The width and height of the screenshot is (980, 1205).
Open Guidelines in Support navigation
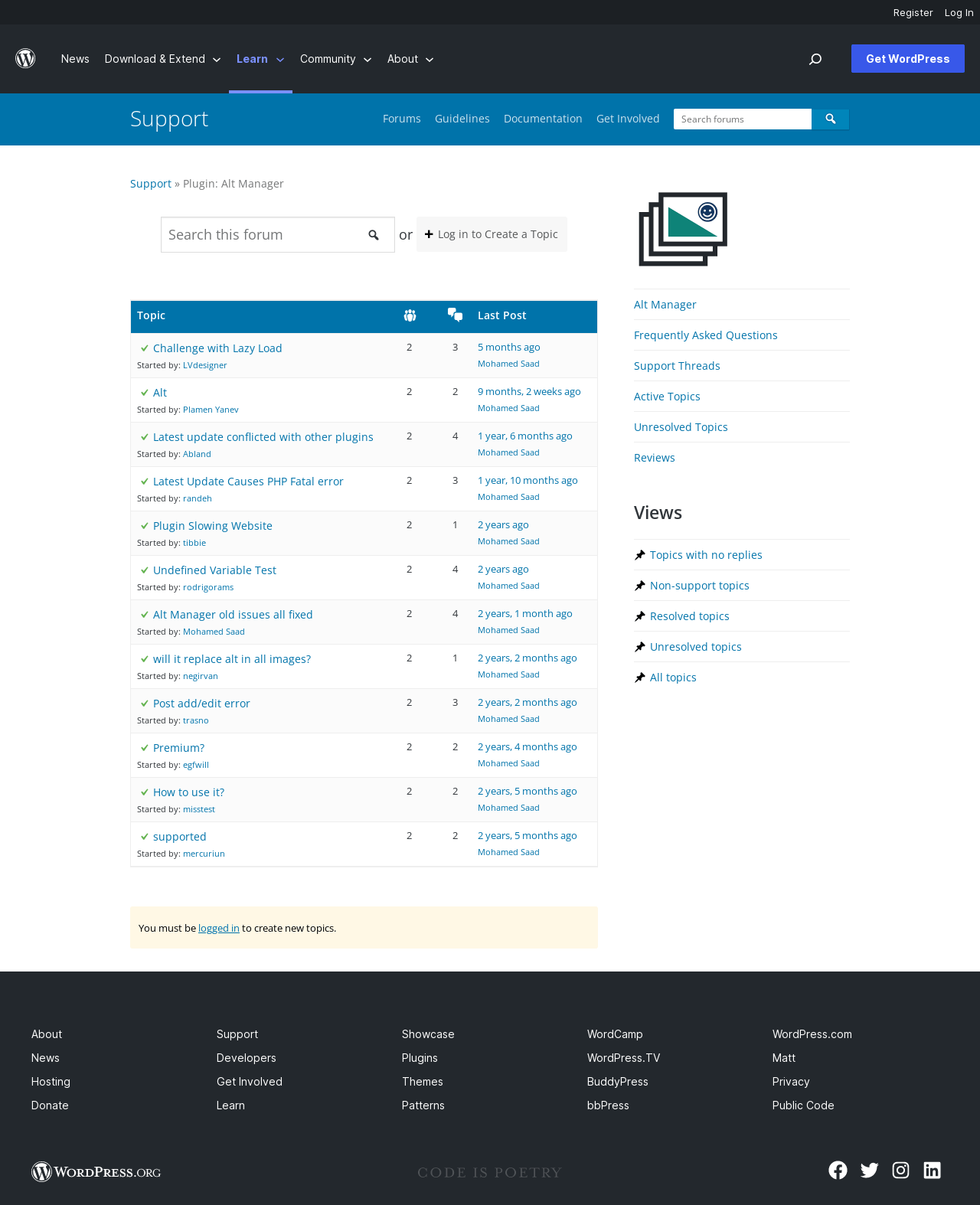(x=462, y=119)
